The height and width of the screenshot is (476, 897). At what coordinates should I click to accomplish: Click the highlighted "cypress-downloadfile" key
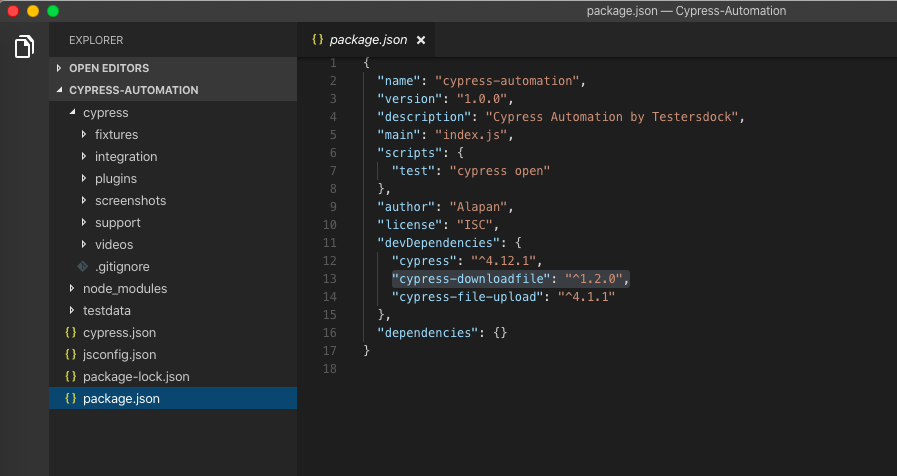(471, 279)
